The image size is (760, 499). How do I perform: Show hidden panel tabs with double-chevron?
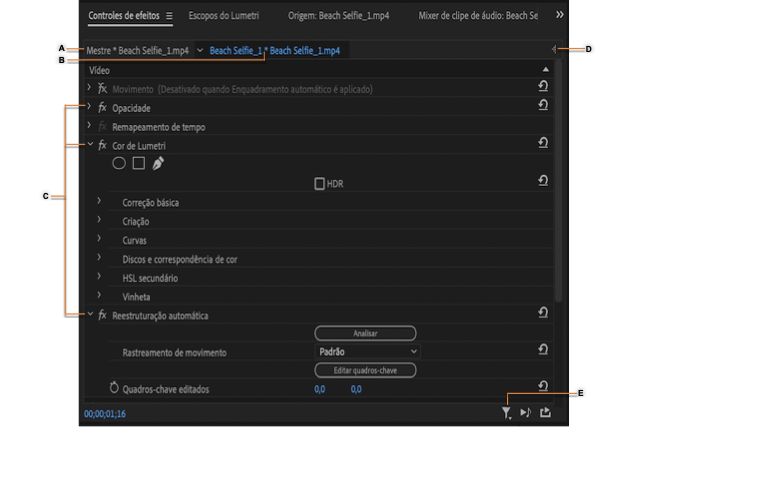click(x=559, y=15)
